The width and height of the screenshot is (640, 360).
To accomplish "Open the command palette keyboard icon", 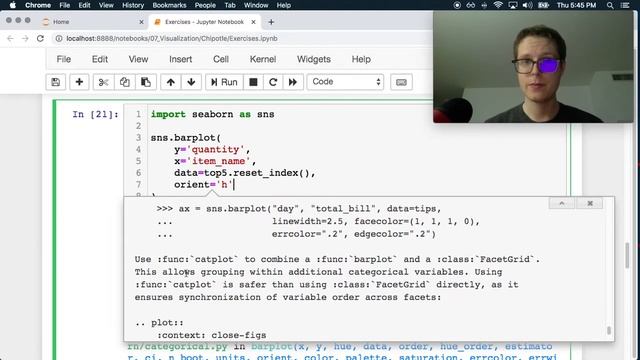I will [401, 82].
